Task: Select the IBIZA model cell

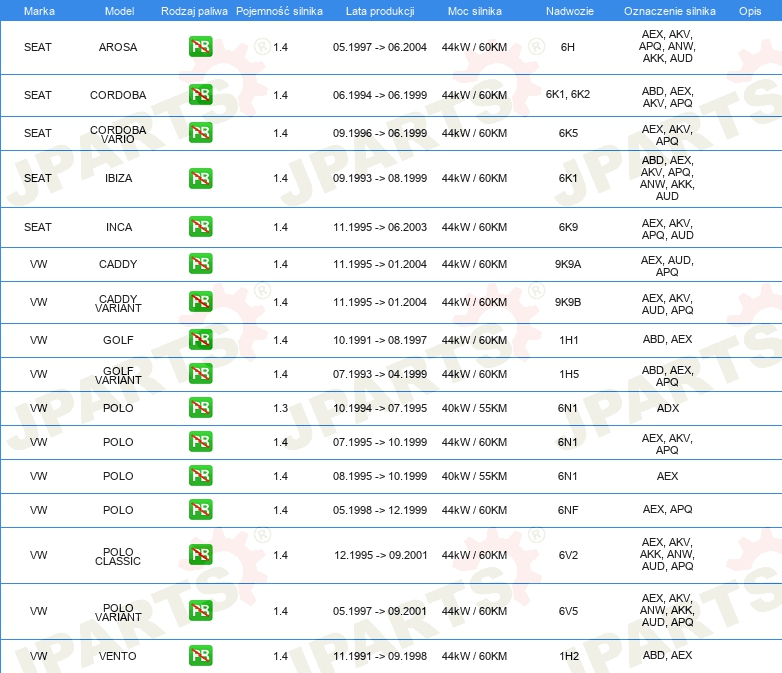Action: (x=119, y=178)
